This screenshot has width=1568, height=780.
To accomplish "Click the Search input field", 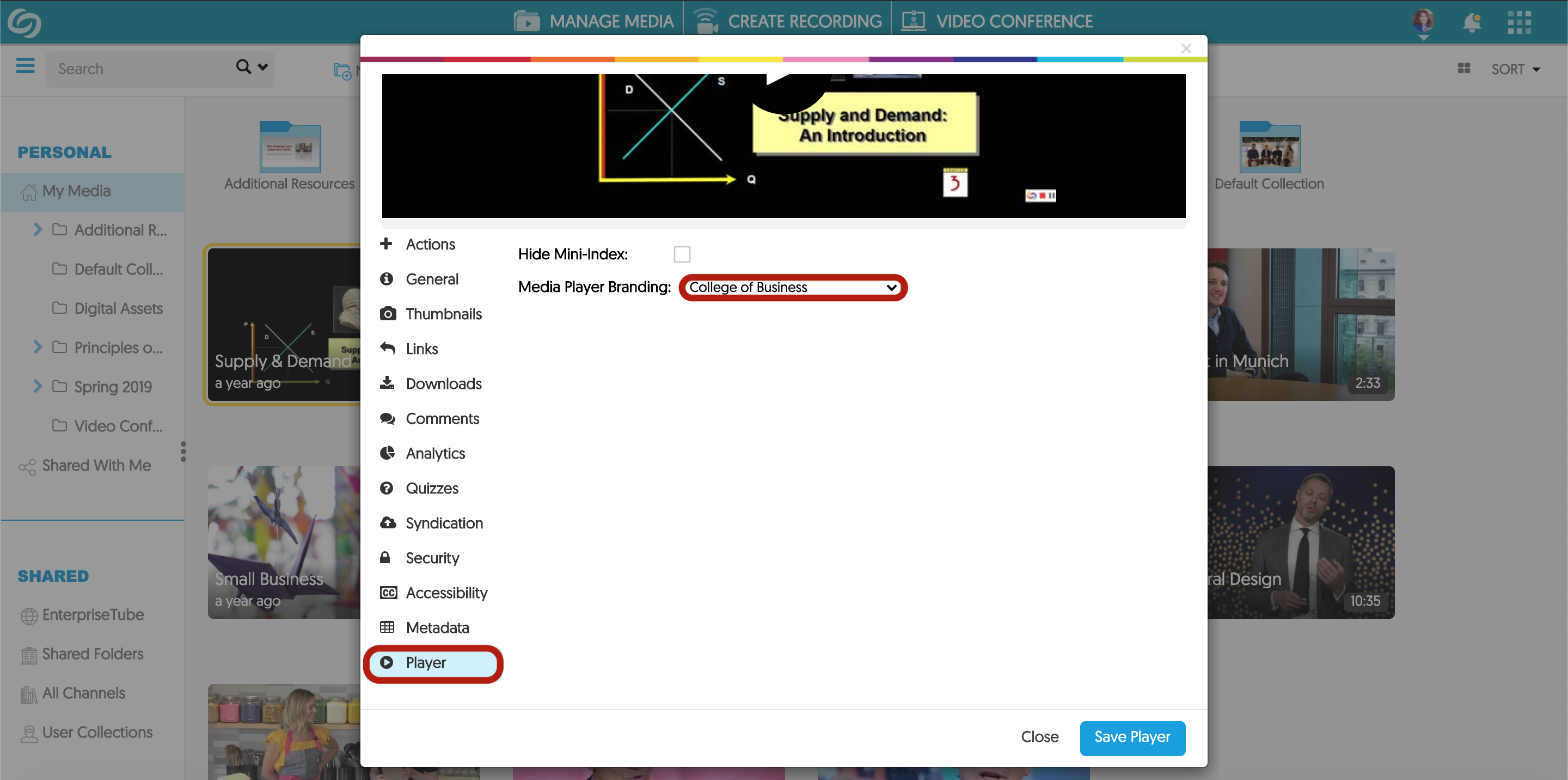I will click(140, 69).
